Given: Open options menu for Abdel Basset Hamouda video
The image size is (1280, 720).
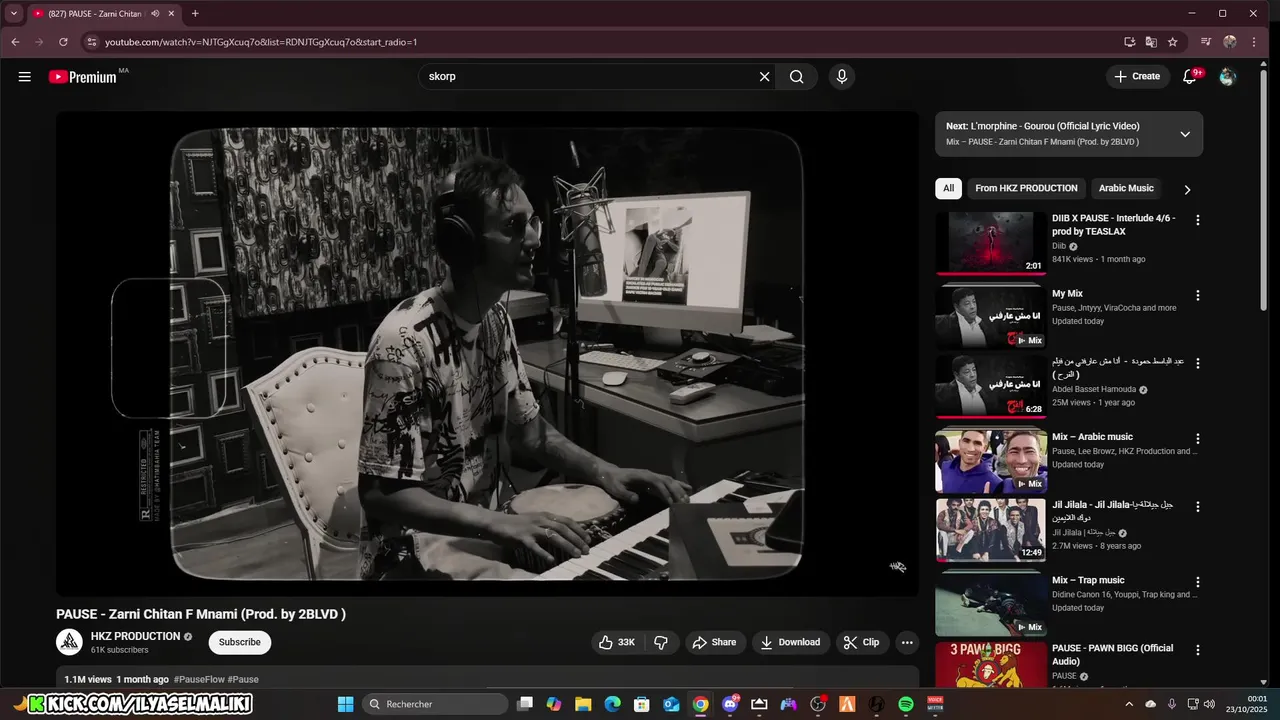Looking at the screenshot, I should coord(1198,363).
